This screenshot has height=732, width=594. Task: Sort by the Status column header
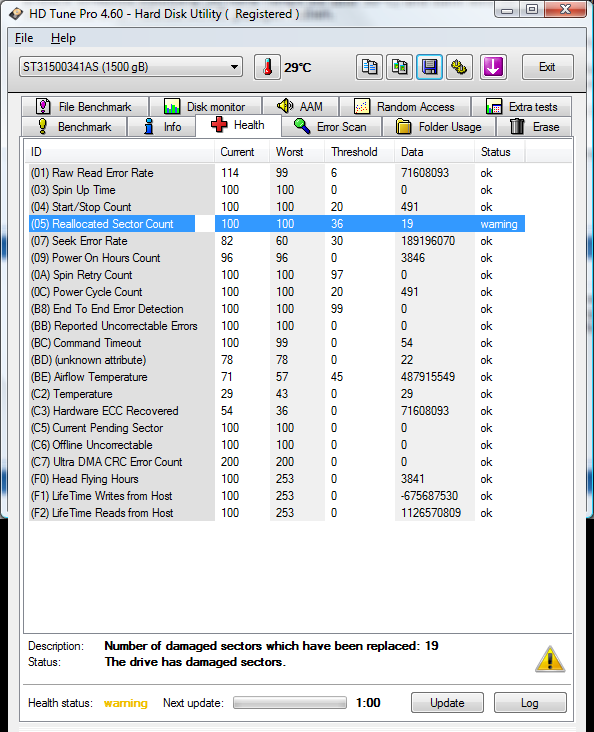499,152
